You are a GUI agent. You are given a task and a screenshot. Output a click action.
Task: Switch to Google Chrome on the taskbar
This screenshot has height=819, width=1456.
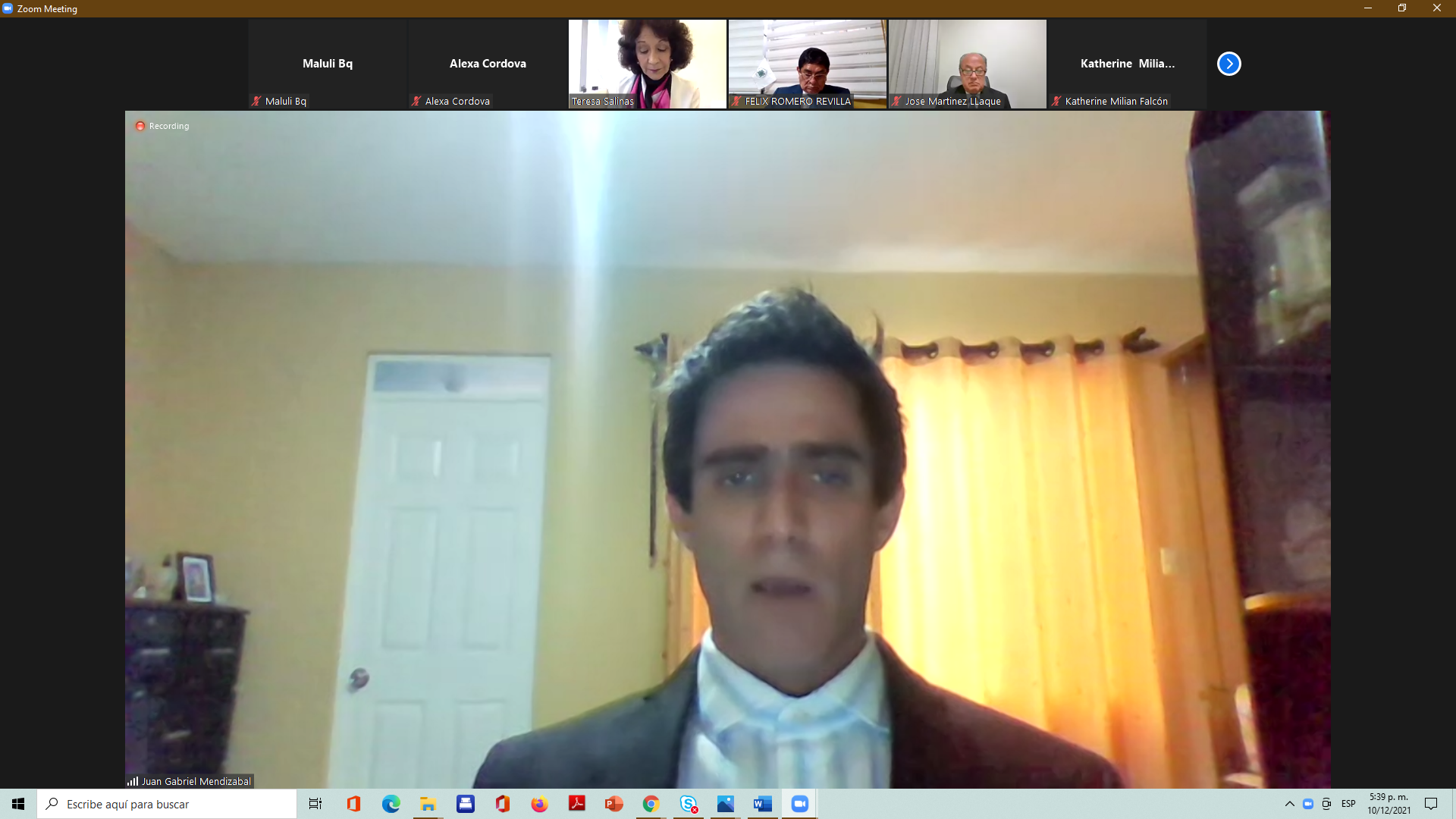(x=651, y=804)
